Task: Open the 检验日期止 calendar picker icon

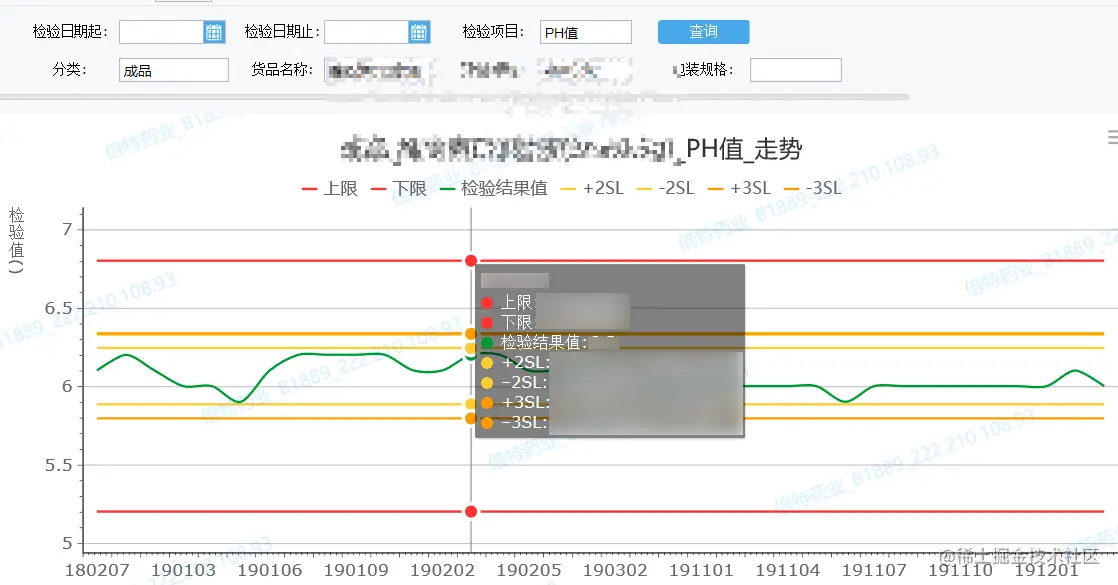Action: pyautogui.click(x=421, y=31)
